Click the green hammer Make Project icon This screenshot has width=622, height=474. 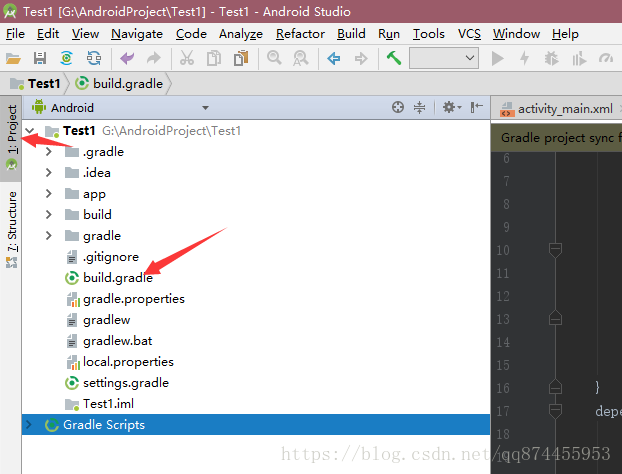[x=394, y=58]
